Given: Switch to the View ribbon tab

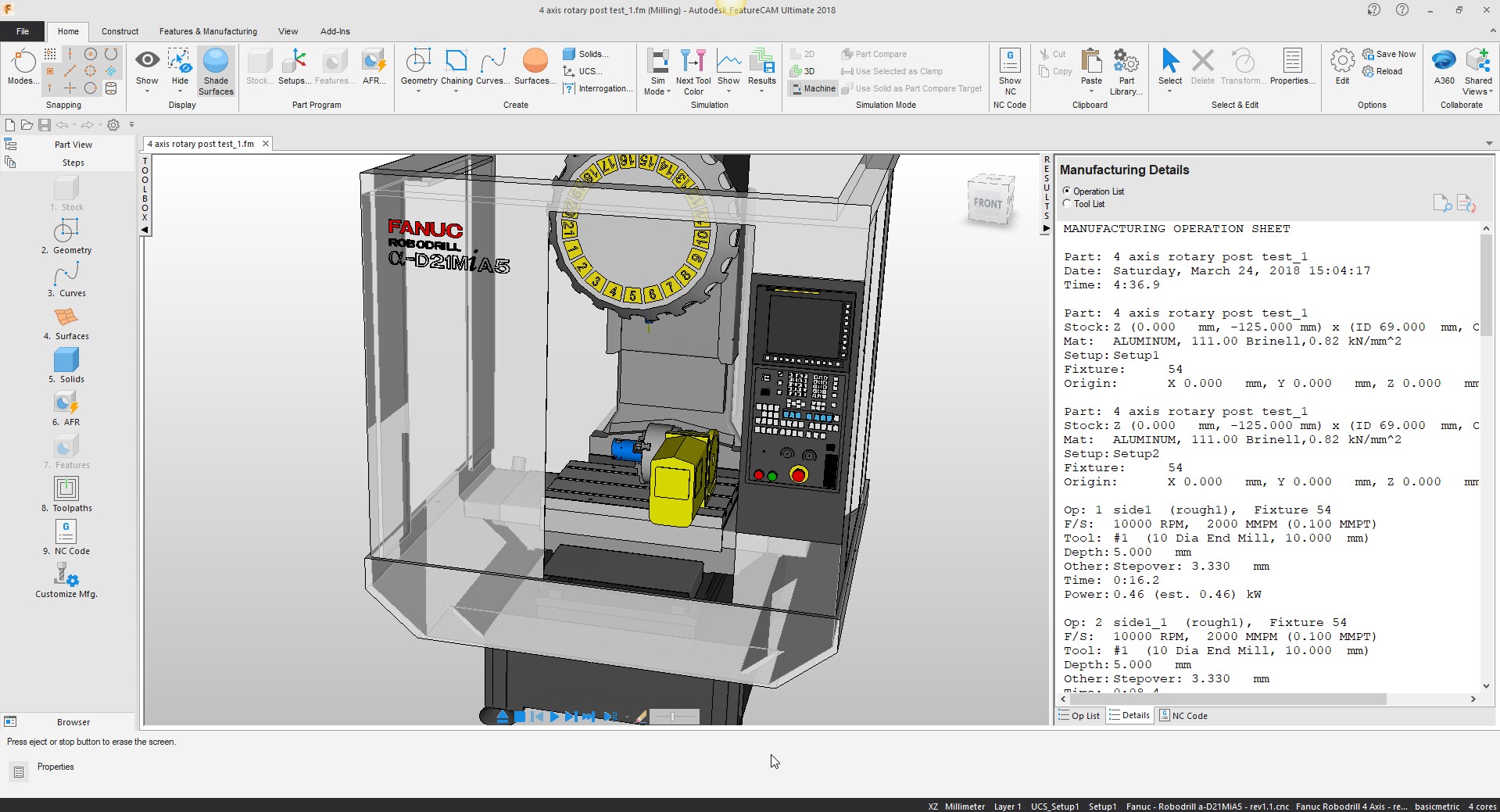Looking at the screenshot, I should (x=288, y=31).
